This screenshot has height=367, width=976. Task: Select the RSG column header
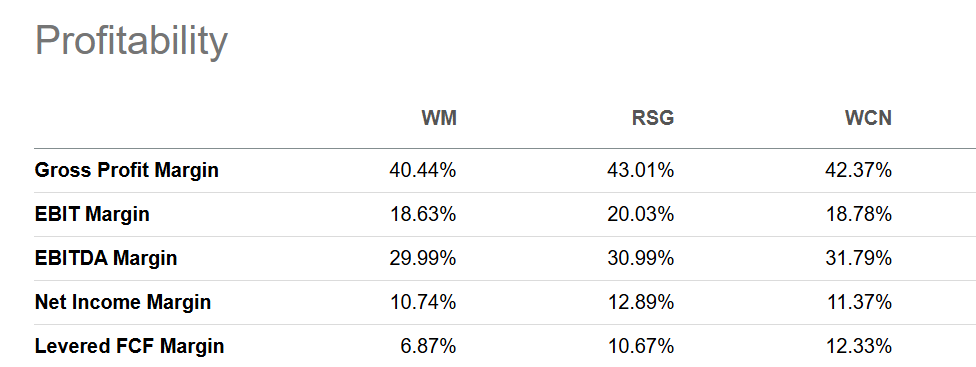pyautogui.click(x=653, y=118)
